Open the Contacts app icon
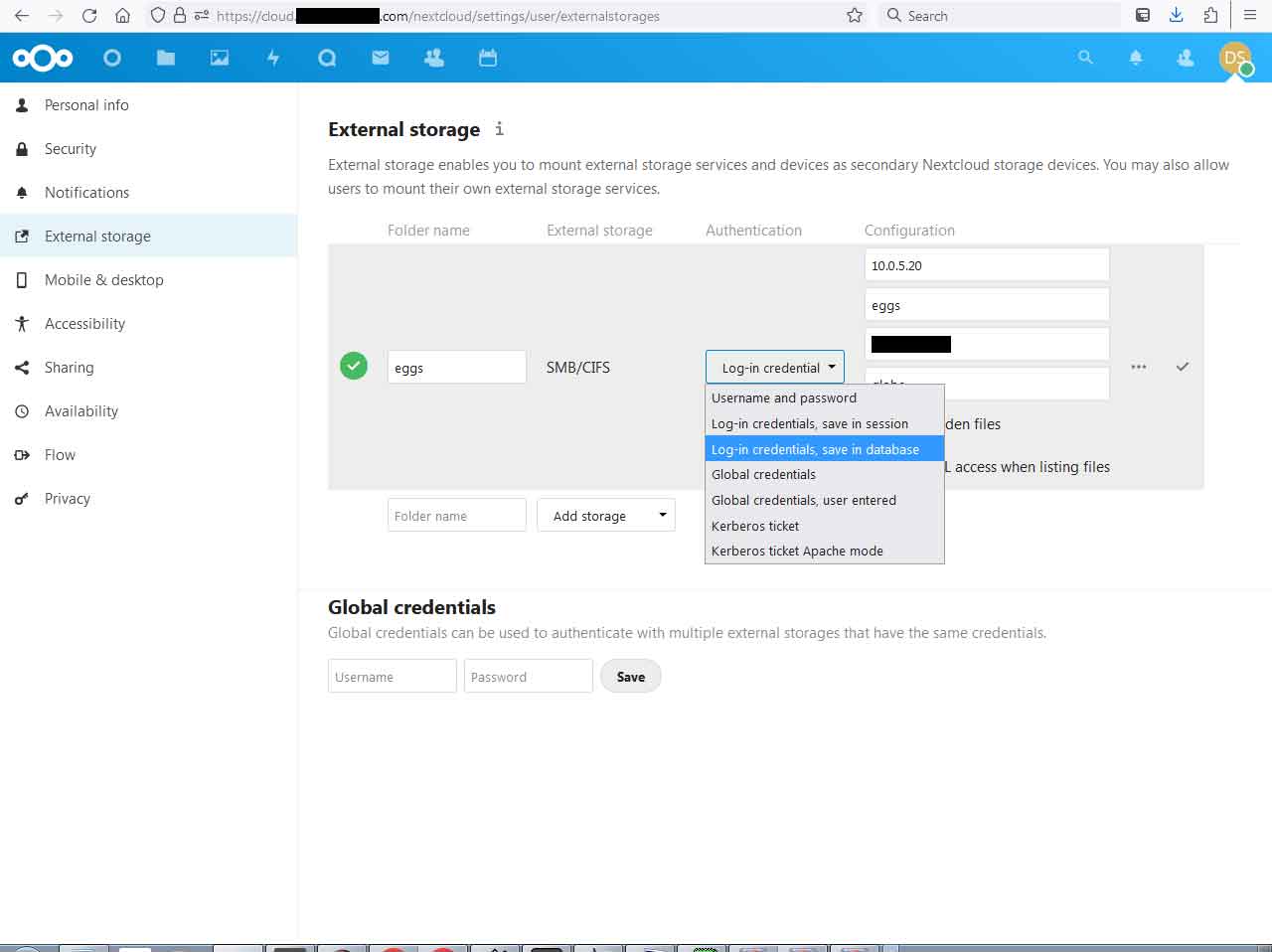 [x=434, y=58]
